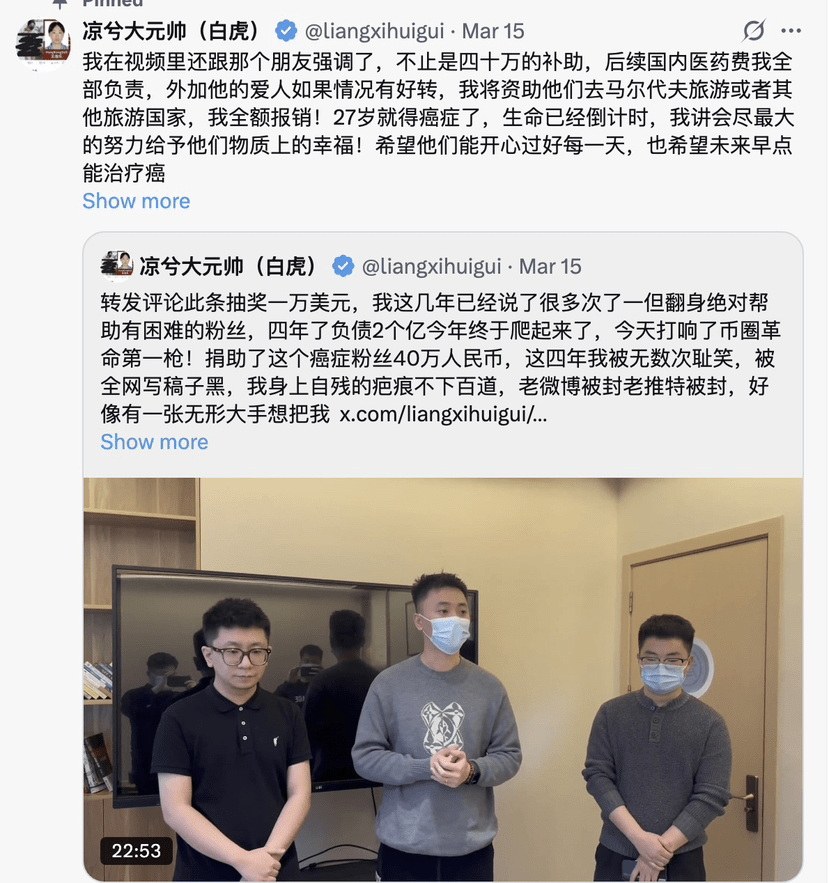829x883 pixels.
Task: Expand quoted tweet with Show more
Action: (x=154, y=442)
